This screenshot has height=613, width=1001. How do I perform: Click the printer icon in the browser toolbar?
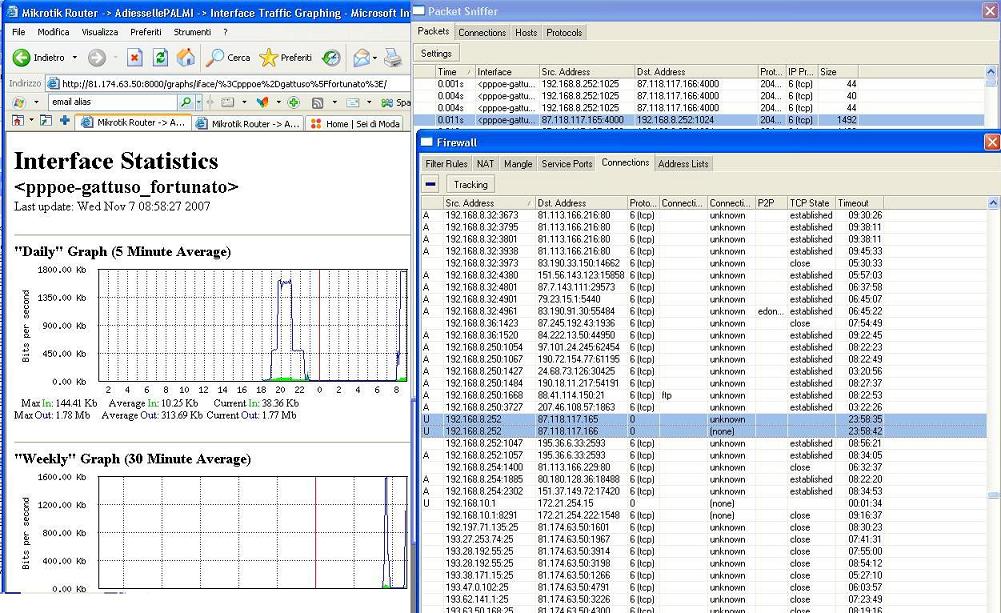[393, 58]
